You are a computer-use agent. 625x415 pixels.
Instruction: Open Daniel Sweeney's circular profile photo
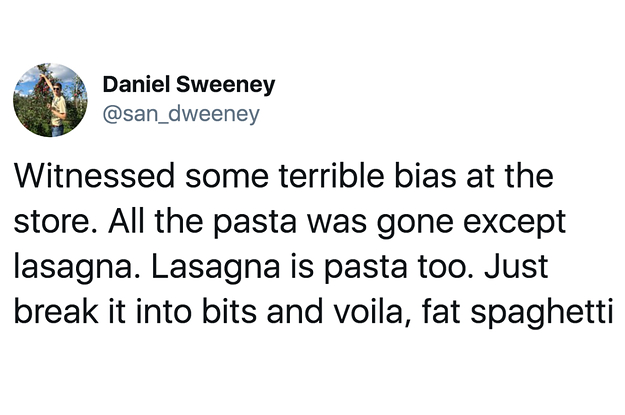(x=50, y=100)
